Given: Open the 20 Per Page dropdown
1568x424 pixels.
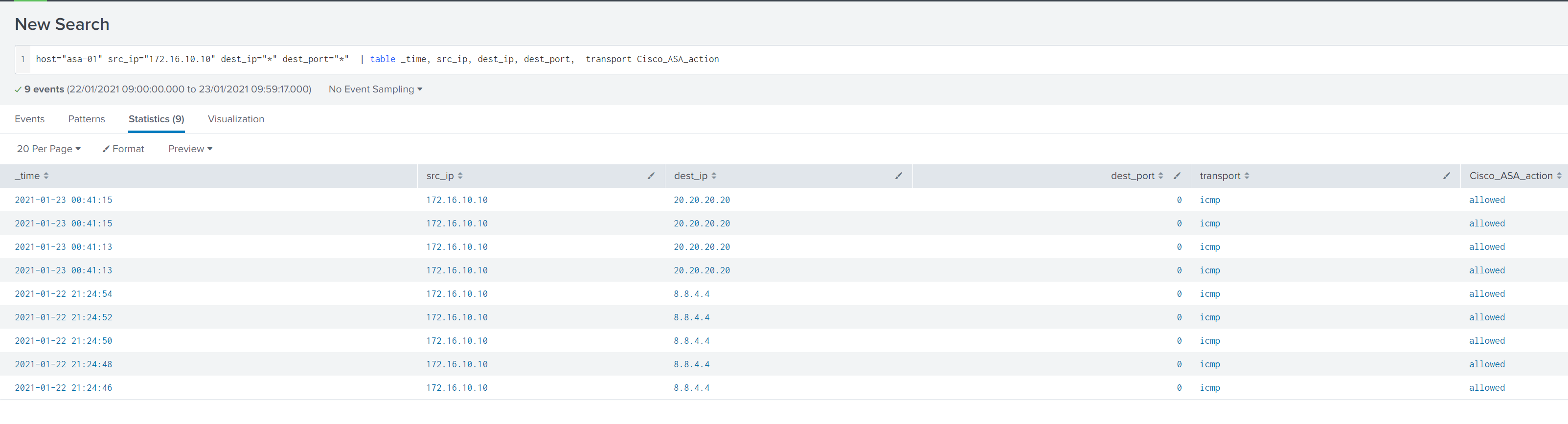Looking at the screenshot, I should coord(49,149).
